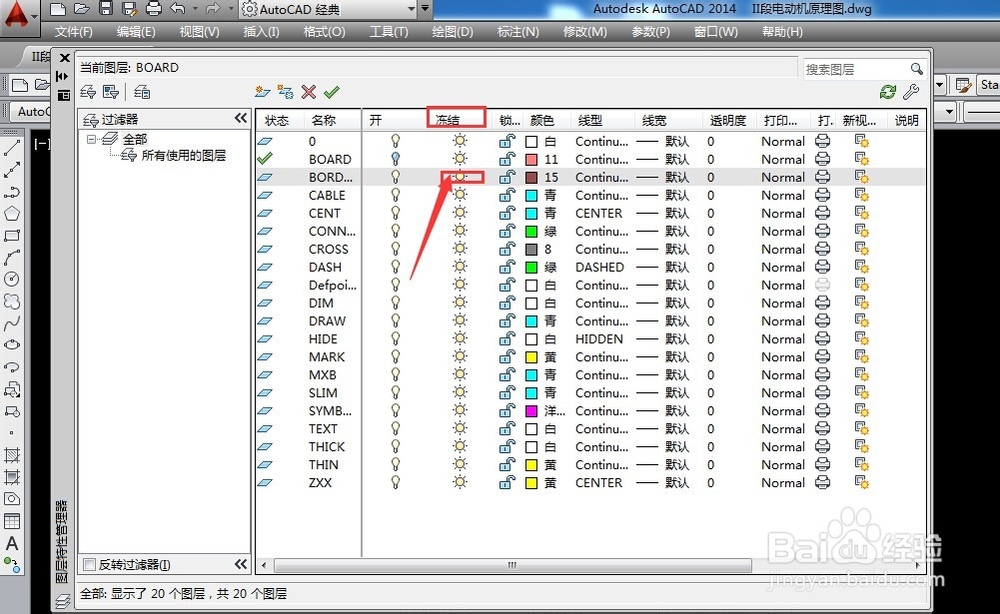Image resolution: width=1000 pixels, height=614 pixels.
Task: Click the New file icon in title toolbar
Action: coord(58,9)
